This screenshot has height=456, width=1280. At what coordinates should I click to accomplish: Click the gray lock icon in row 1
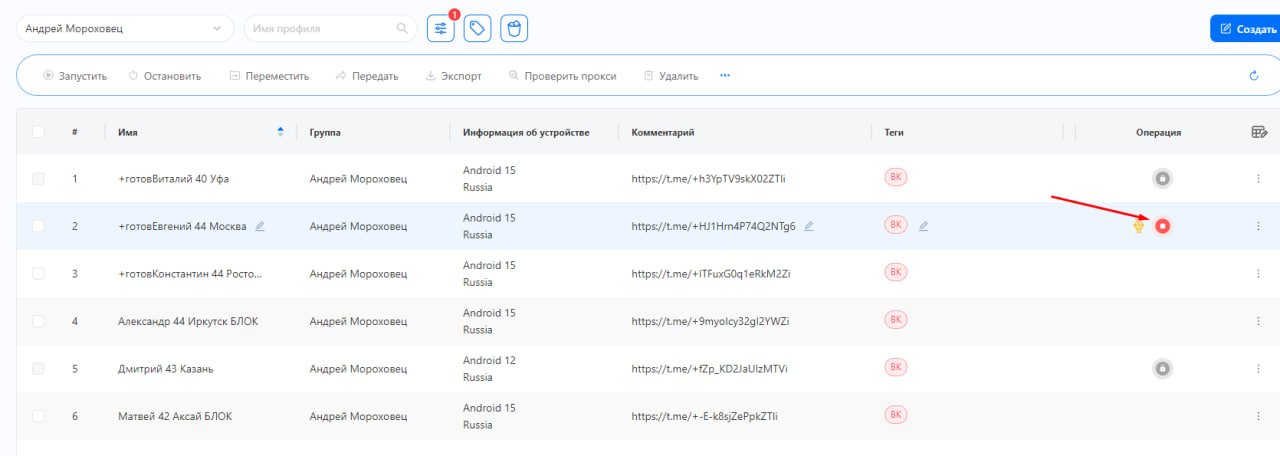click(1162, 179)
